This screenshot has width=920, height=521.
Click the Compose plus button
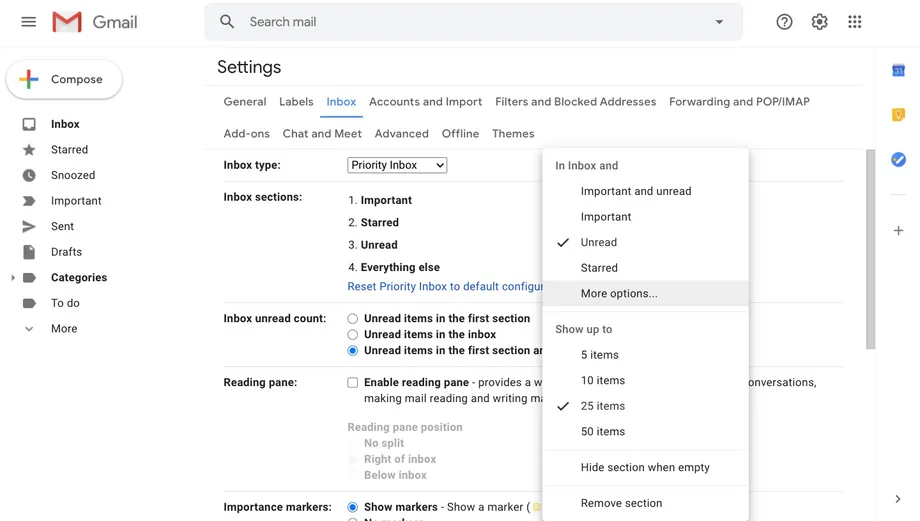click(x=64, y=79)
